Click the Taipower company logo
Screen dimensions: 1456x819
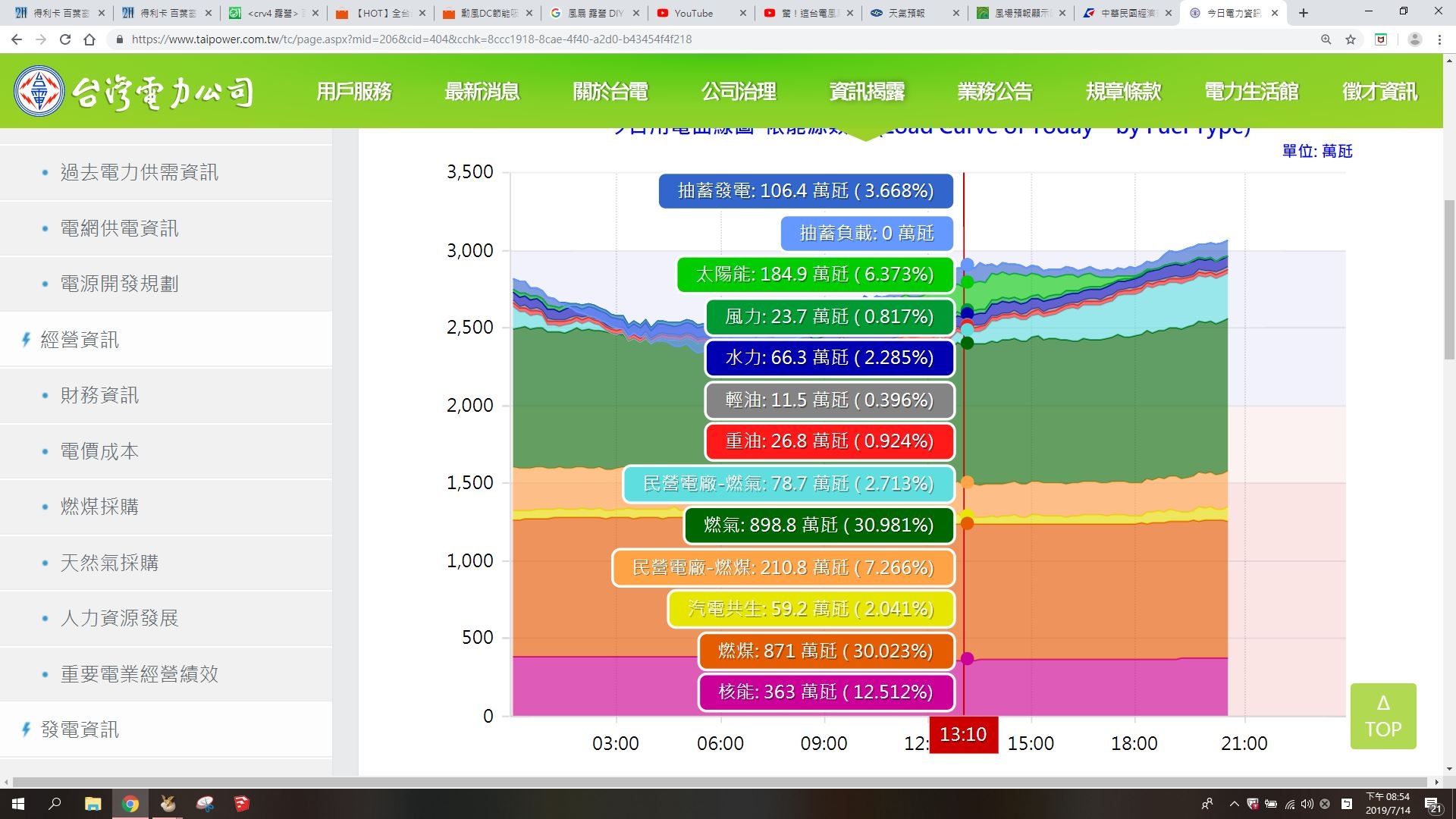tap(133, 92)
